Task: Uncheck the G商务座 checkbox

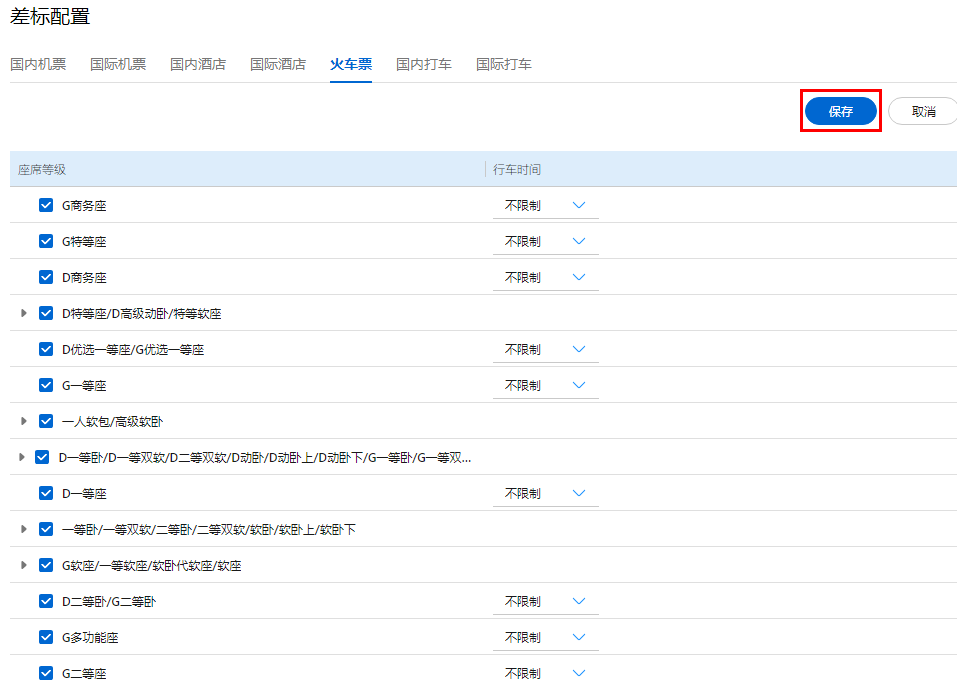Action: [x=46, y=205]
